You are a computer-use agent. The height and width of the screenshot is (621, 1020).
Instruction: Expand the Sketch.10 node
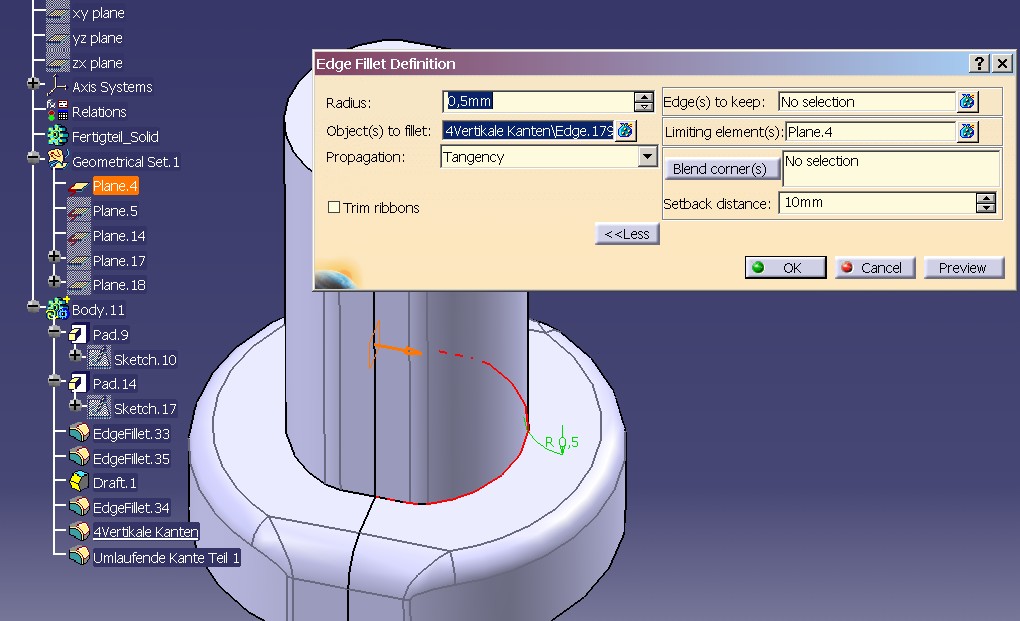pos(75,356)
